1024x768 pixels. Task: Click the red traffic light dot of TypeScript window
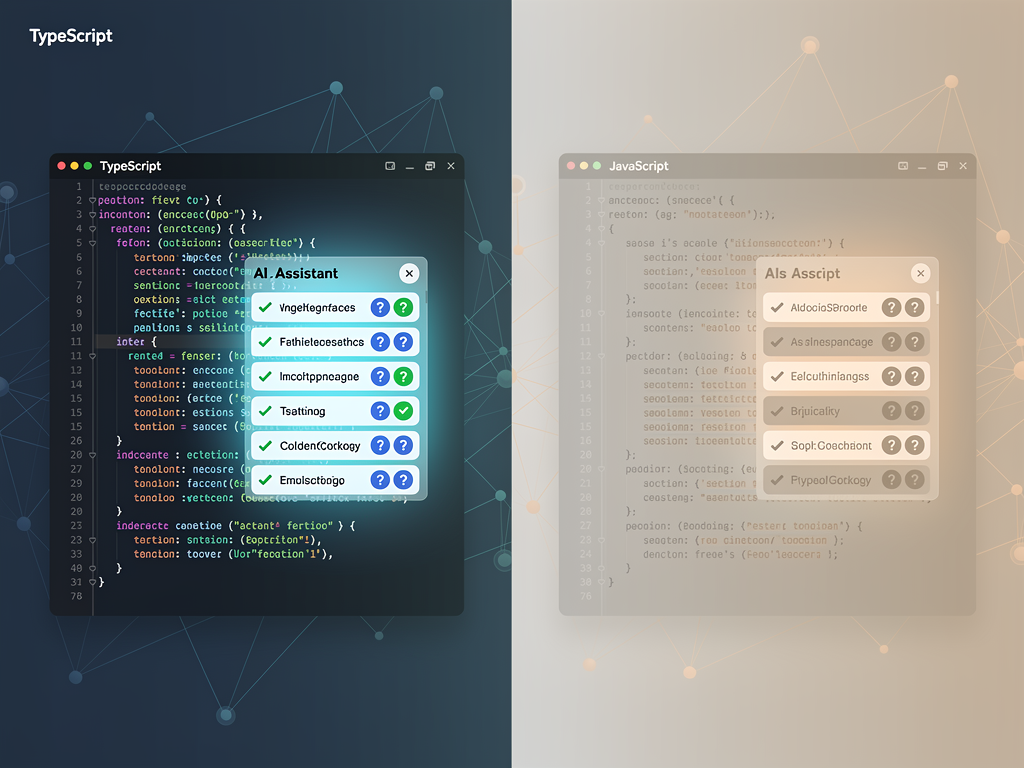click(61, 166)
